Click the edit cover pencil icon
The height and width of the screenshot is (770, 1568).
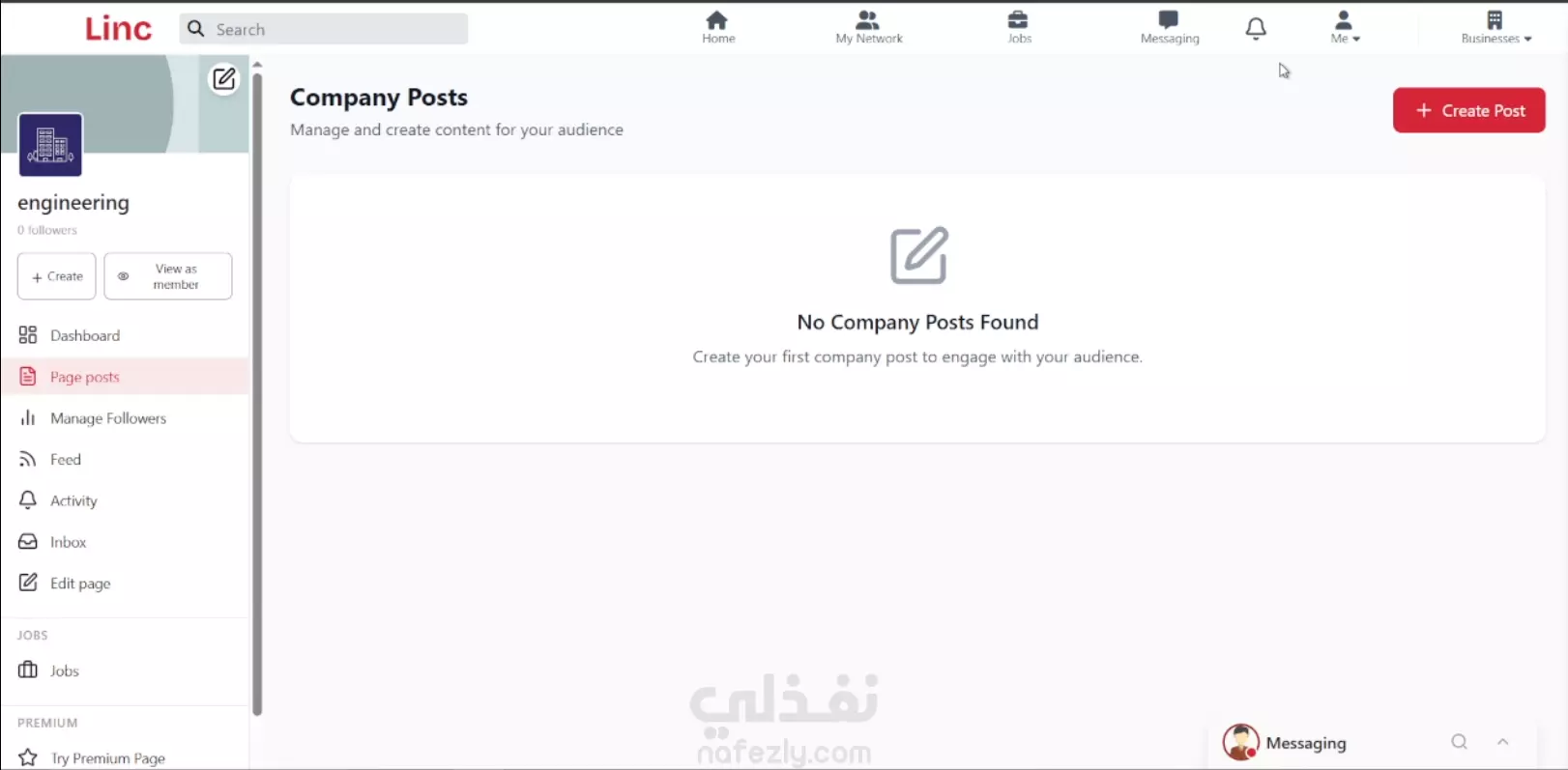[x=223, y=78]
